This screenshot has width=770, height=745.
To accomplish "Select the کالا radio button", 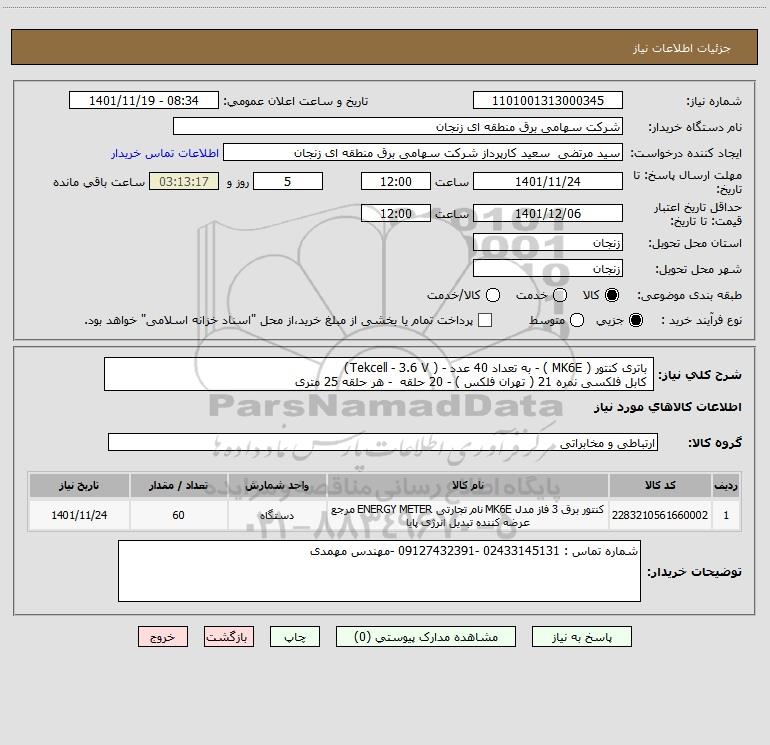I will pyautogui.click(x=612, y=295).
